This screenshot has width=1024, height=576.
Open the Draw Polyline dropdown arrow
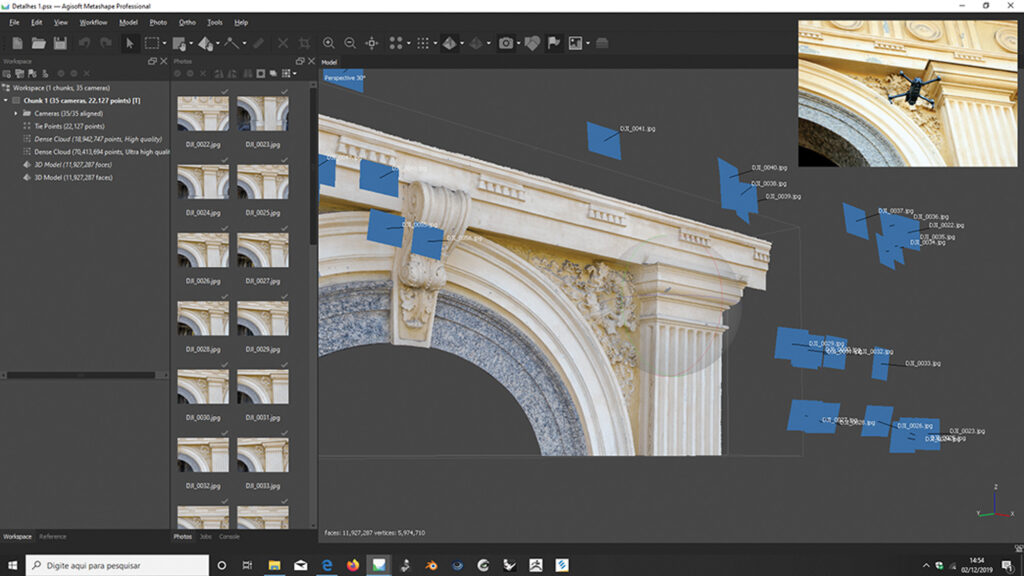(244, 44)
